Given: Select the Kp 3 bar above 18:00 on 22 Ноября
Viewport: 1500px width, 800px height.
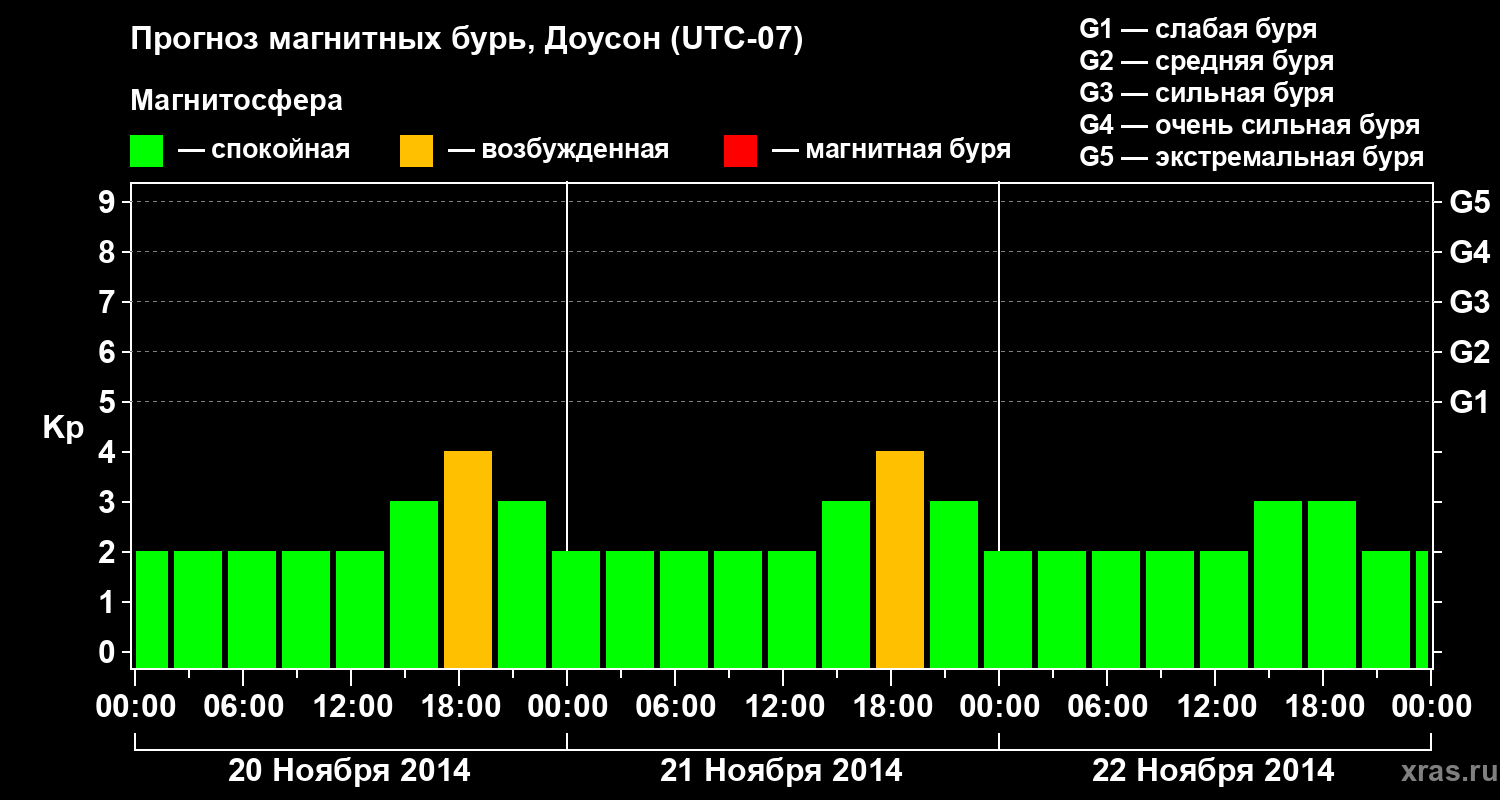Looking at the screenshot, I should (x=1332, y=585).
